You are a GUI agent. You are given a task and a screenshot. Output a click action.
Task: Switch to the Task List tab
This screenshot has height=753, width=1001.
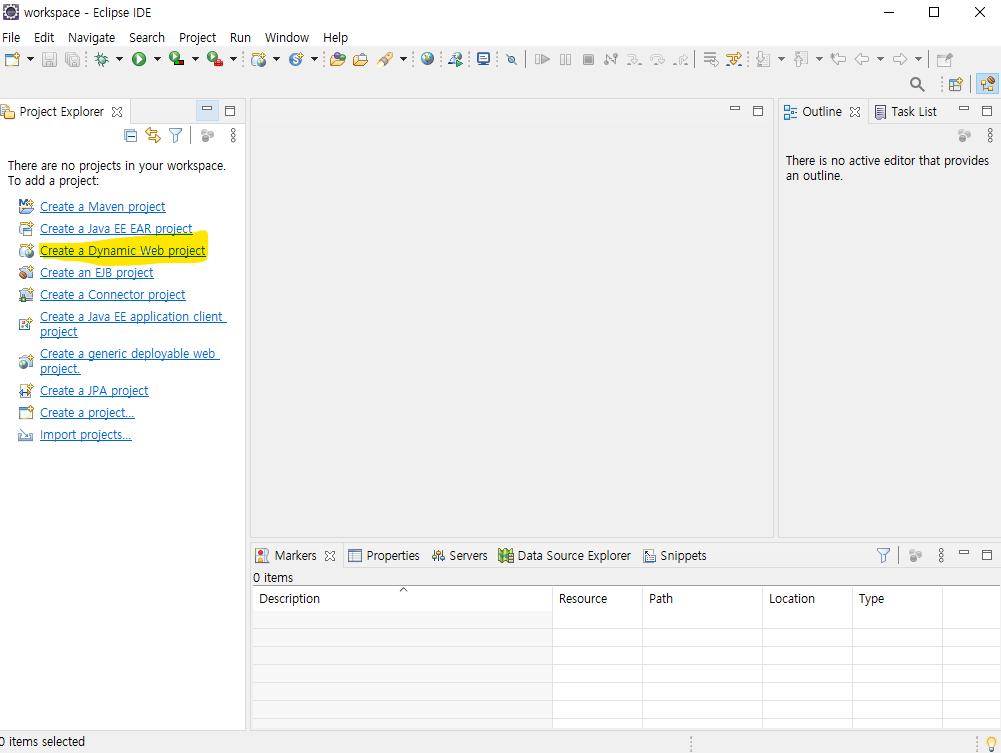(x=906, y=112)
